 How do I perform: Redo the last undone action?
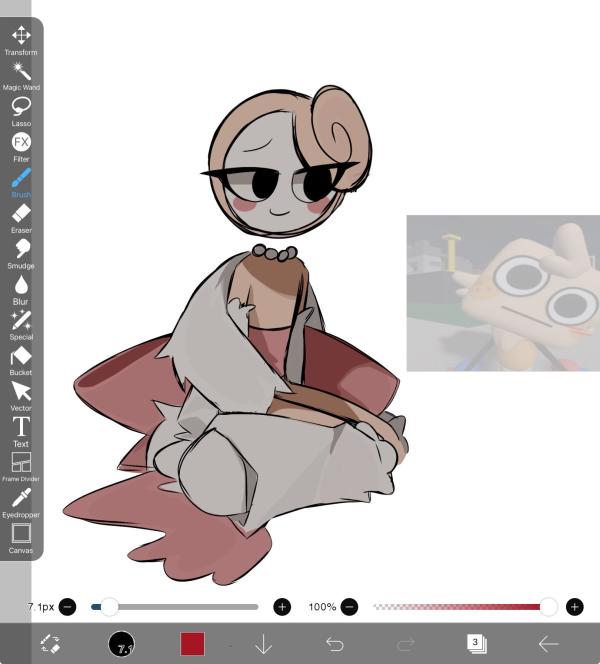(x=406, y=644)
